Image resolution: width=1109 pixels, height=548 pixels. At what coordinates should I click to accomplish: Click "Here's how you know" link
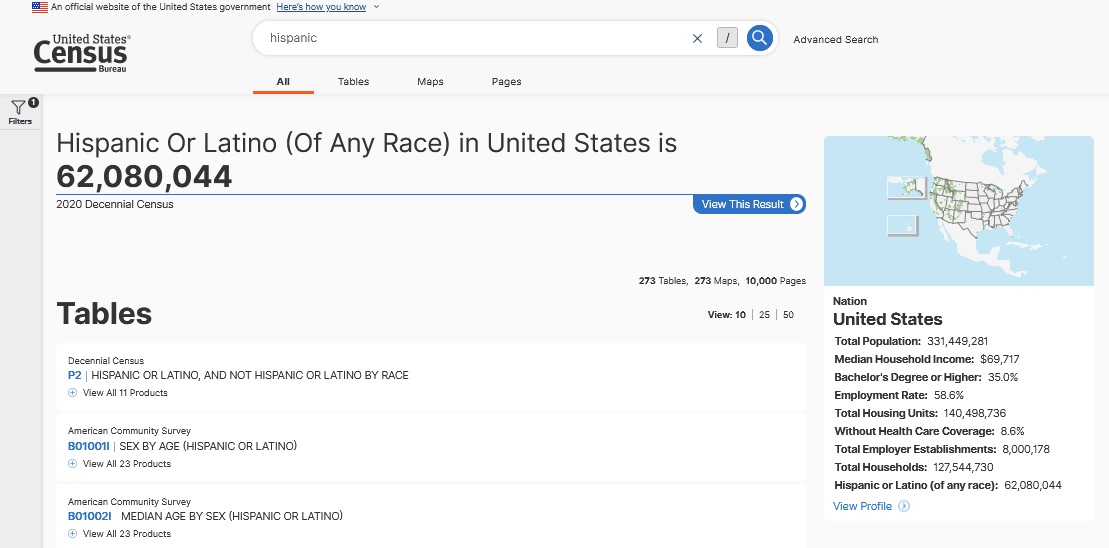click(x=321, y=7)
